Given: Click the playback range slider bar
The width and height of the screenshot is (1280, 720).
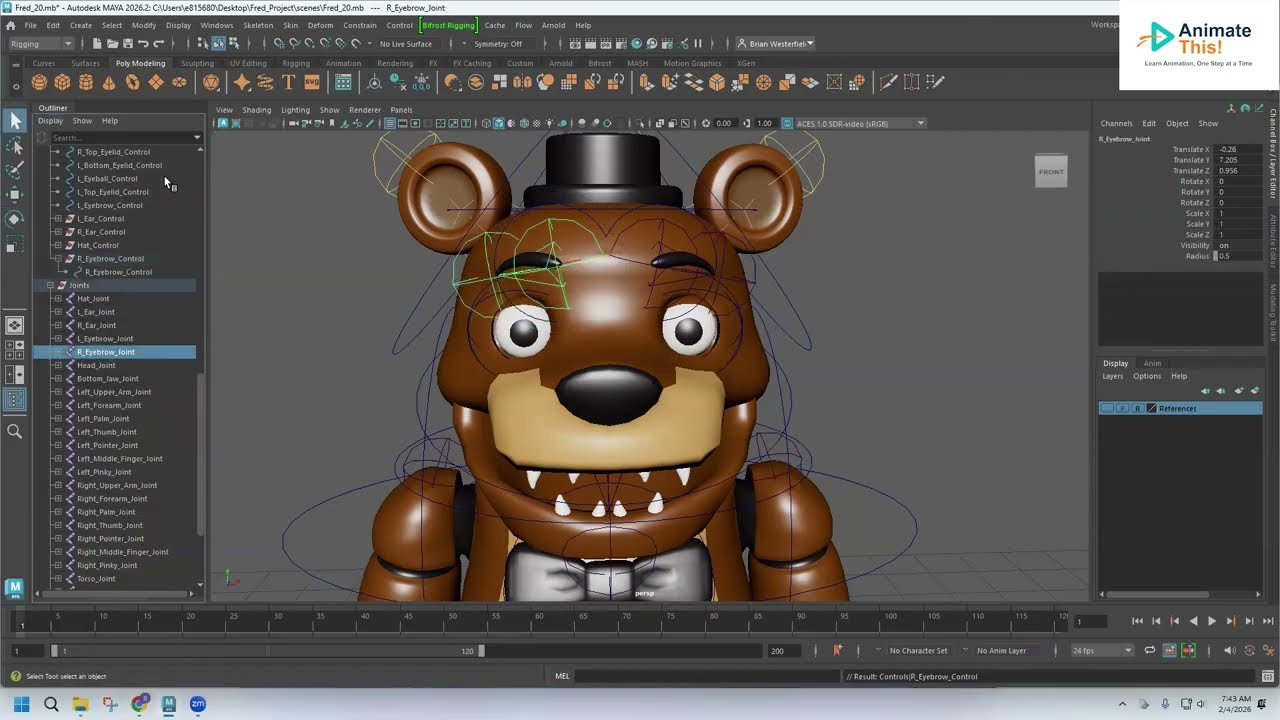Looking at the screenshot, I should pyautogui.click(x=268, y=650).
